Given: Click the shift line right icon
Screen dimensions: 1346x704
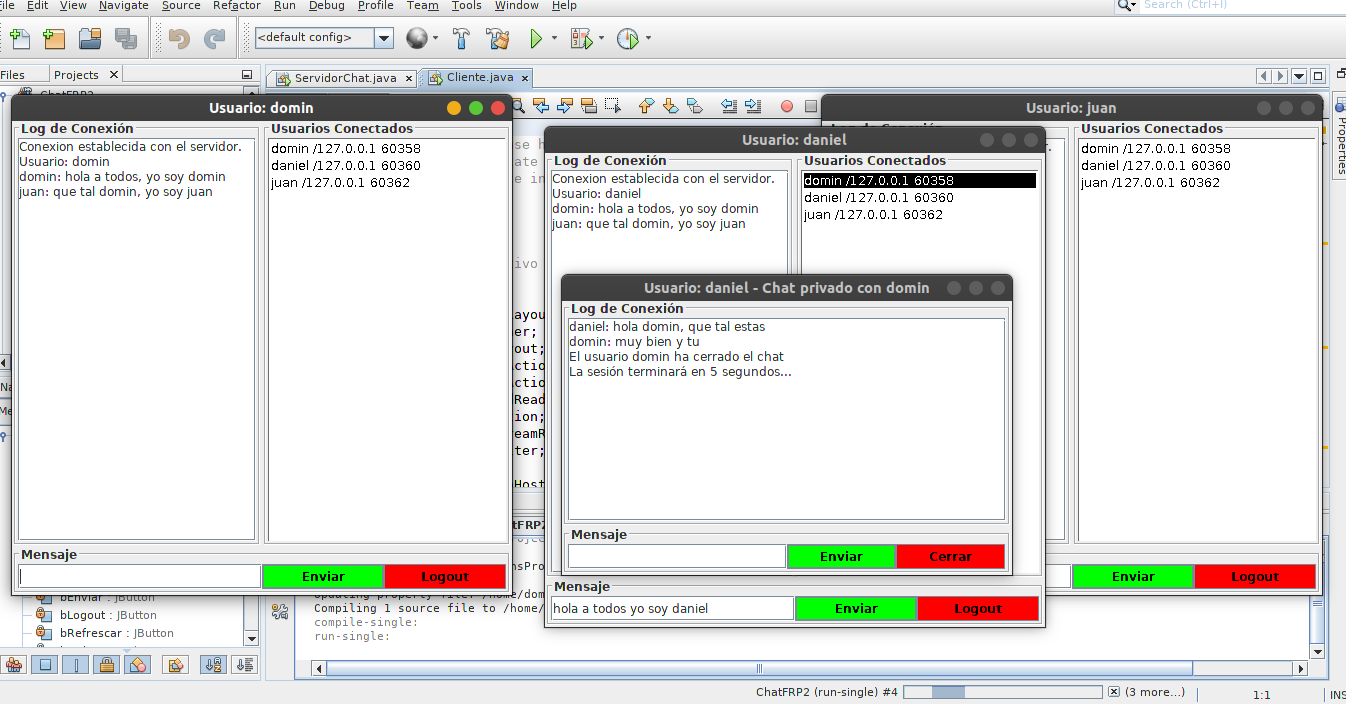Looking at the screenshot, I should pos(752,105).
